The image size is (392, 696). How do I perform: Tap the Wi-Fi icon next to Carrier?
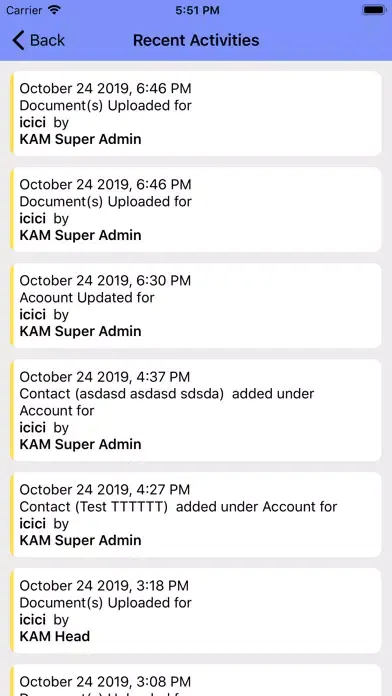55,10
